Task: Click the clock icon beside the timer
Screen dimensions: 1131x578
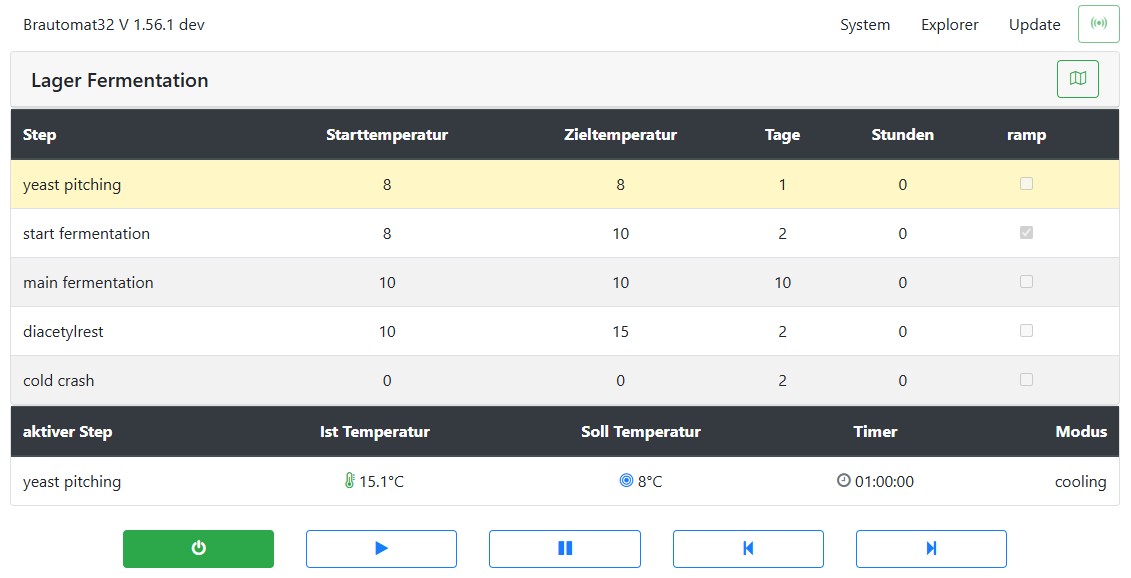Action: tap(843, 481)
